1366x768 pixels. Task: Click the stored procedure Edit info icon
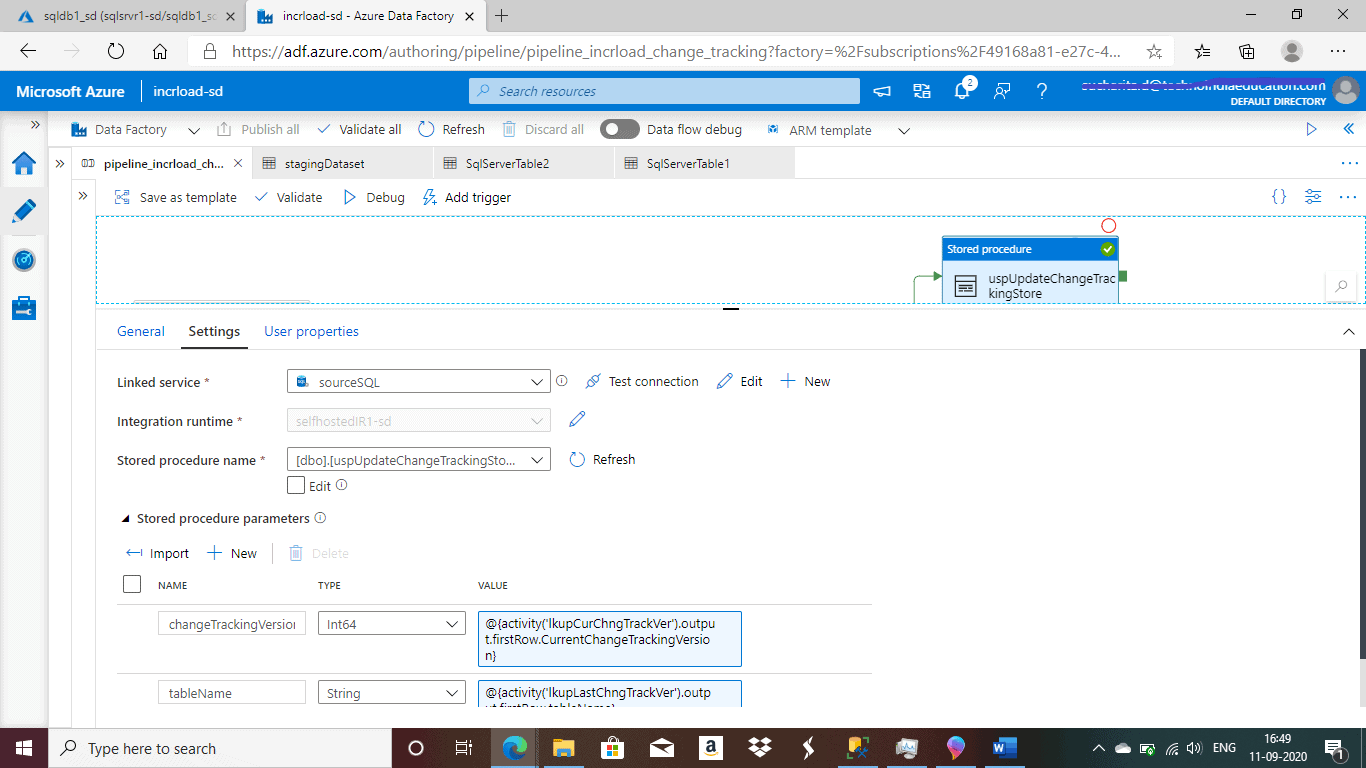click(342, 485)
